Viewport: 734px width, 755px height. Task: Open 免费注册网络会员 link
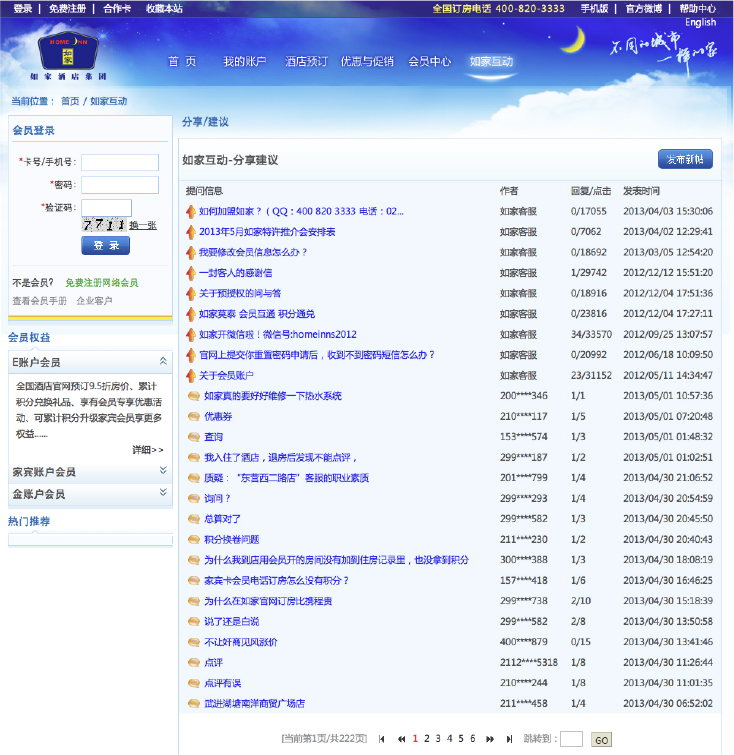102,283
